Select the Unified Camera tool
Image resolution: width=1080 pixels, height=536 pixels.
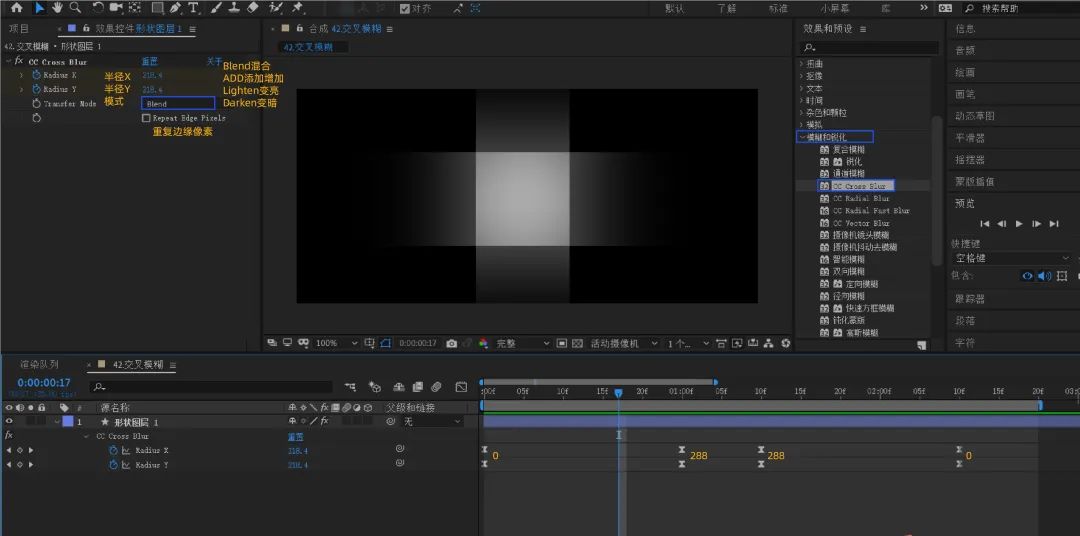tap(116, 8)
